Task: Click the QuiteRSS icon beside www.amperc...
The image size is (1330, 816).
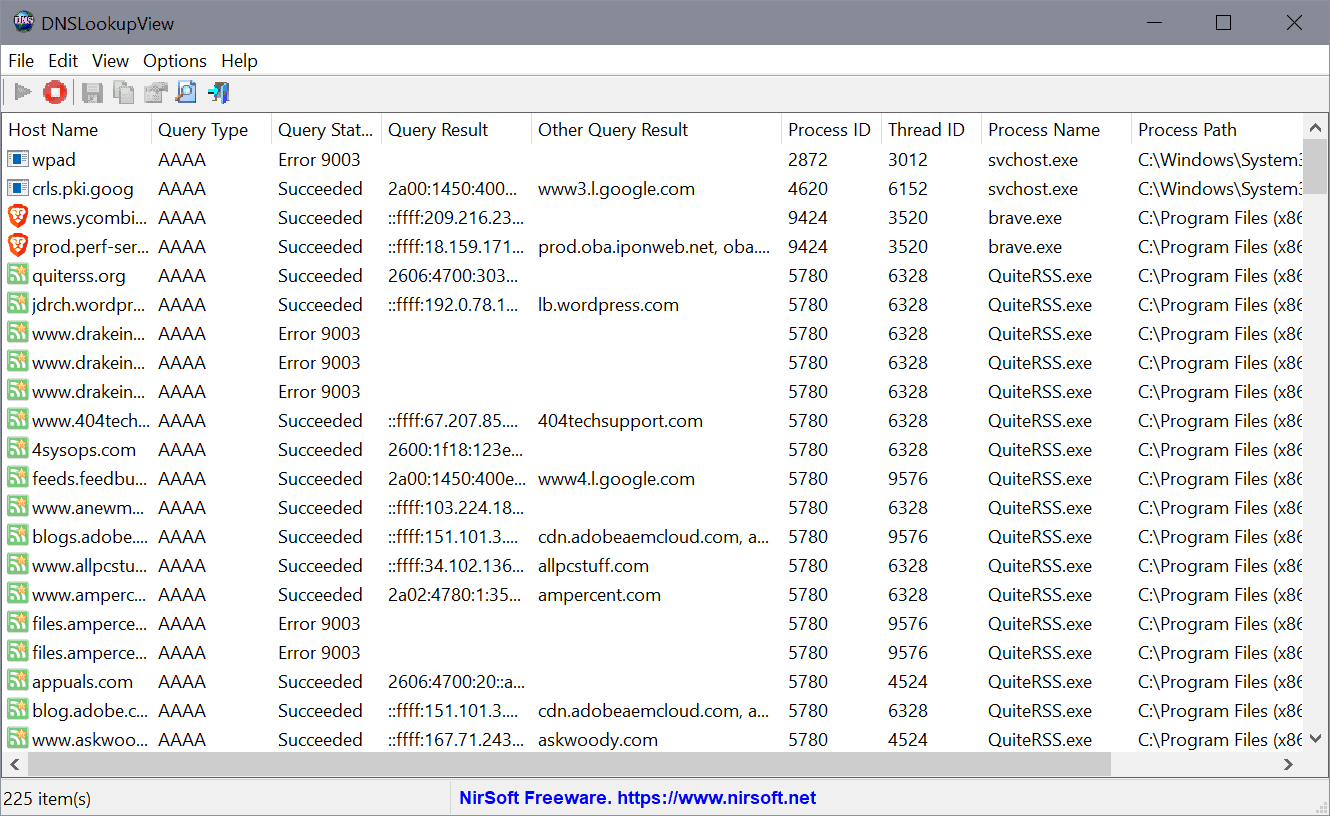Action: (x=17, y=594)
